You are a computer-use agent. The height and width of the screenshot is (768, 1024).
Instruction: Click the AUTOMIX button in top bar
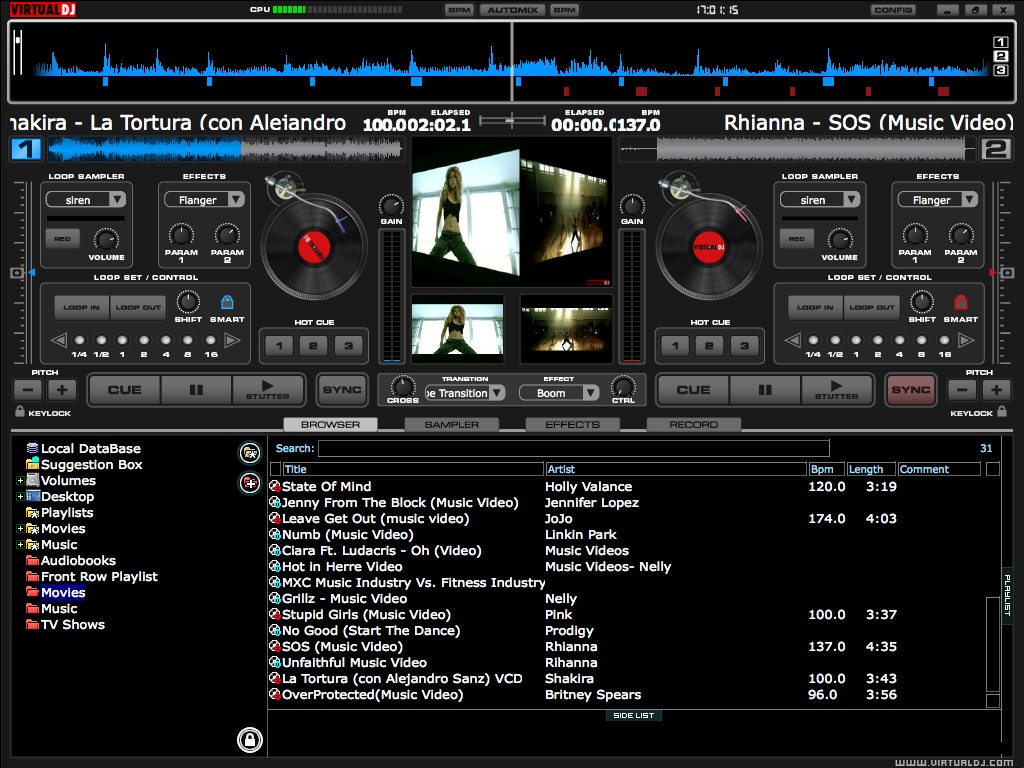[511, 10]
